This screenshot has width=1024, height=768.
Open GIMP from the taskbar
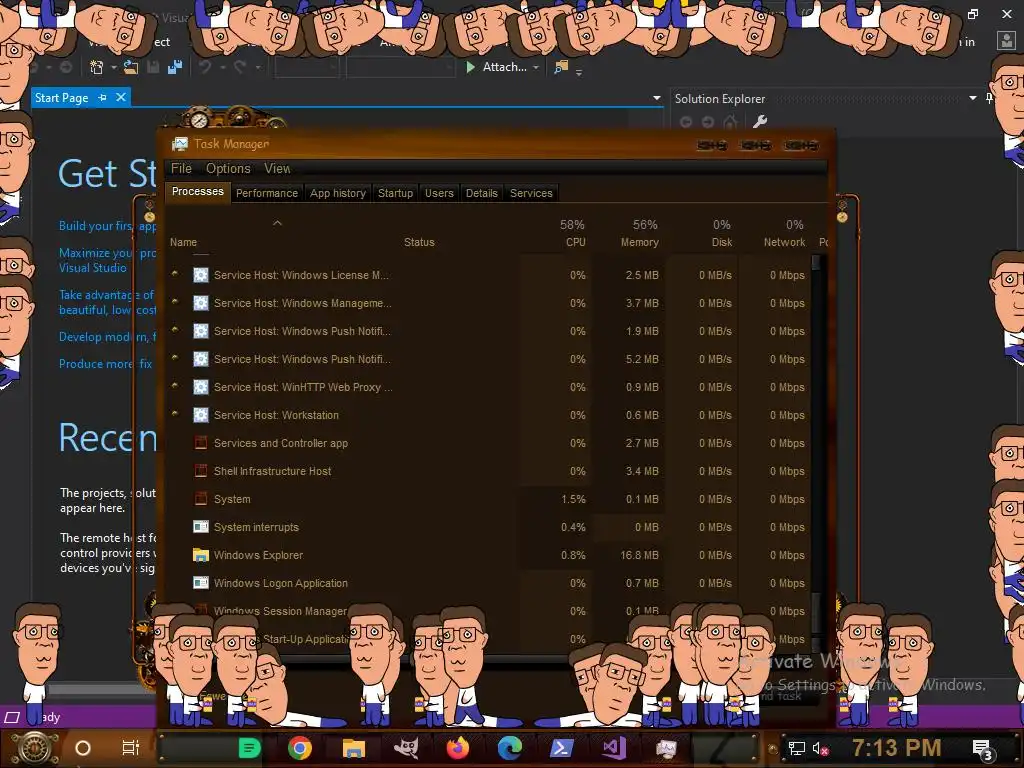click(x=406, y=748)
